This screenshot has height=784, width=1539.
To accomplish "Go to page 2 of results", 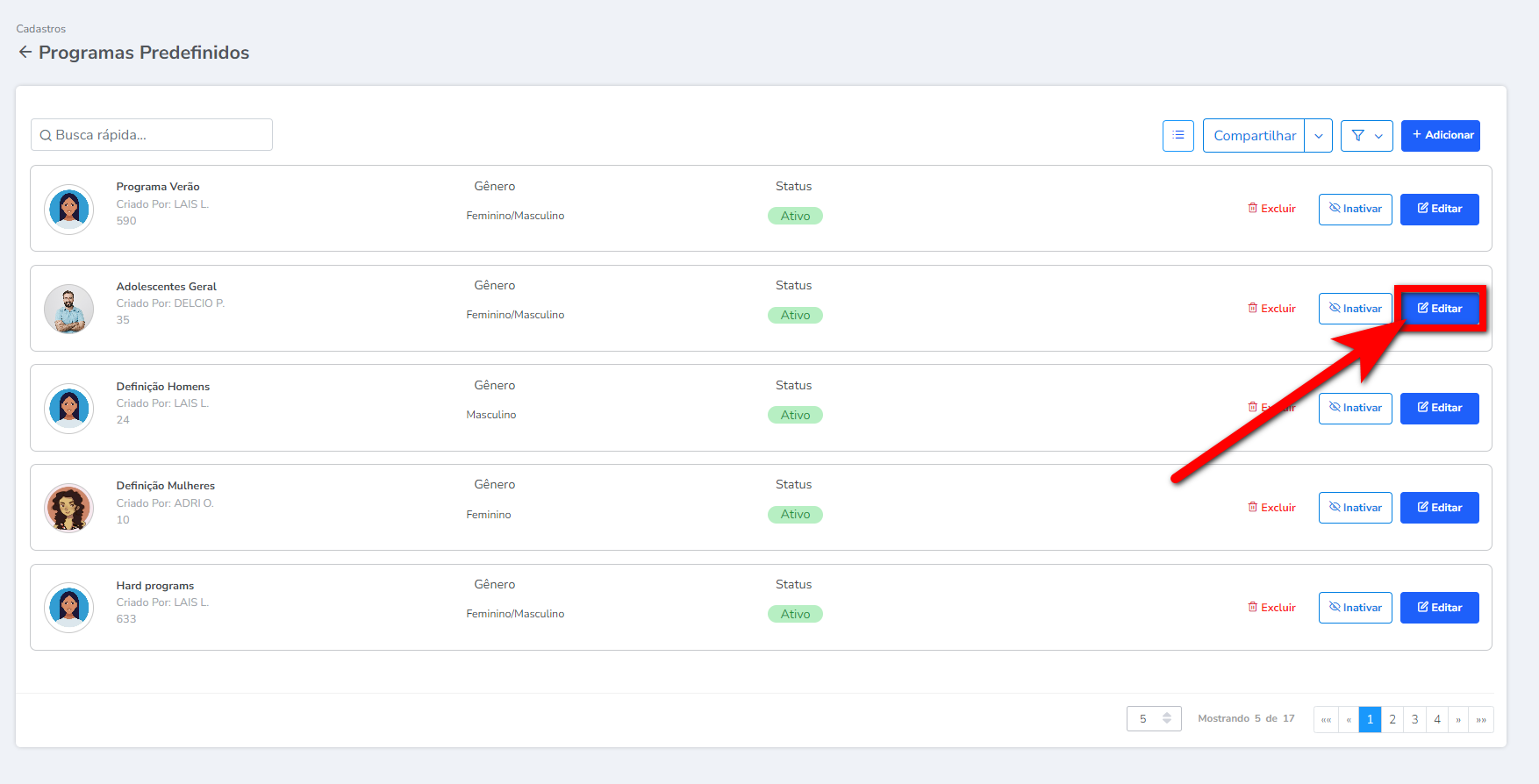I will pyautogui.click(x=1392, y=719).
